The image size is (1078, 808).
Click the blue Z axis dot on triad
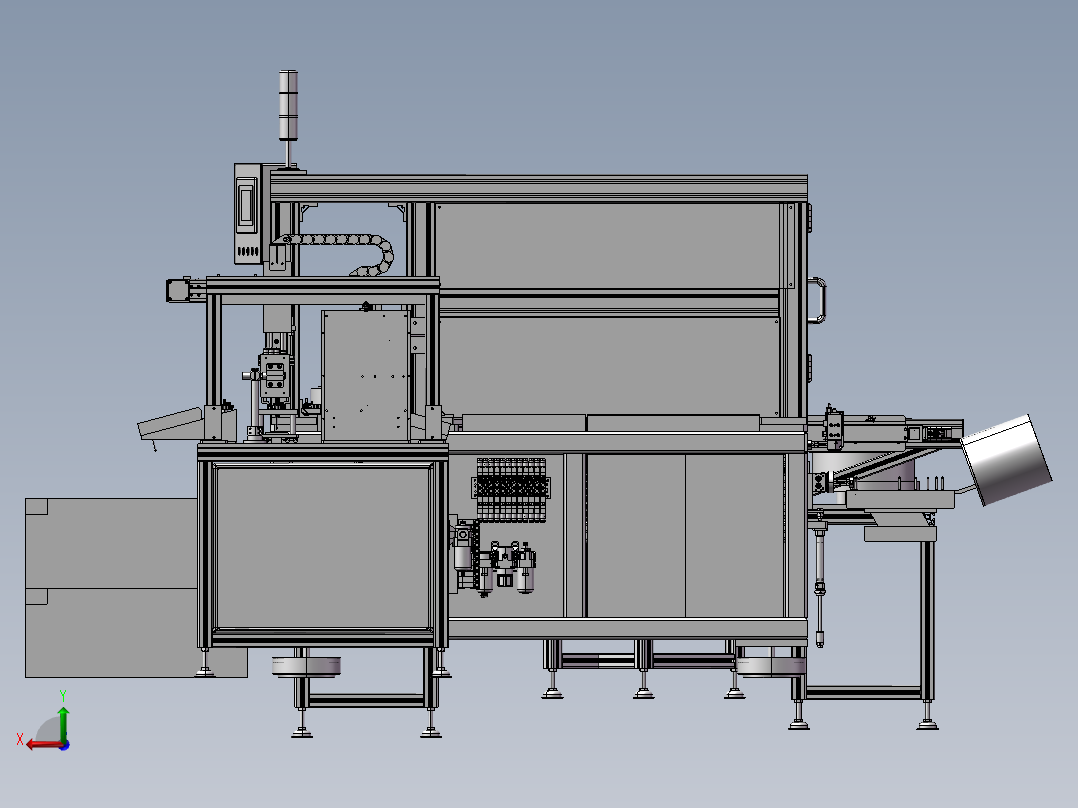(65, 745)
